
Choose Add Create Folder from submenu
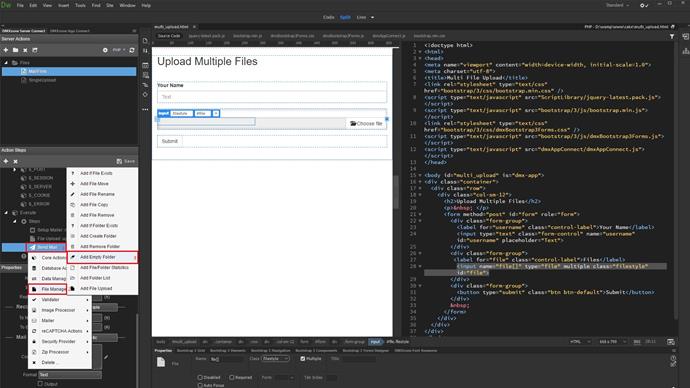point(103,236)
